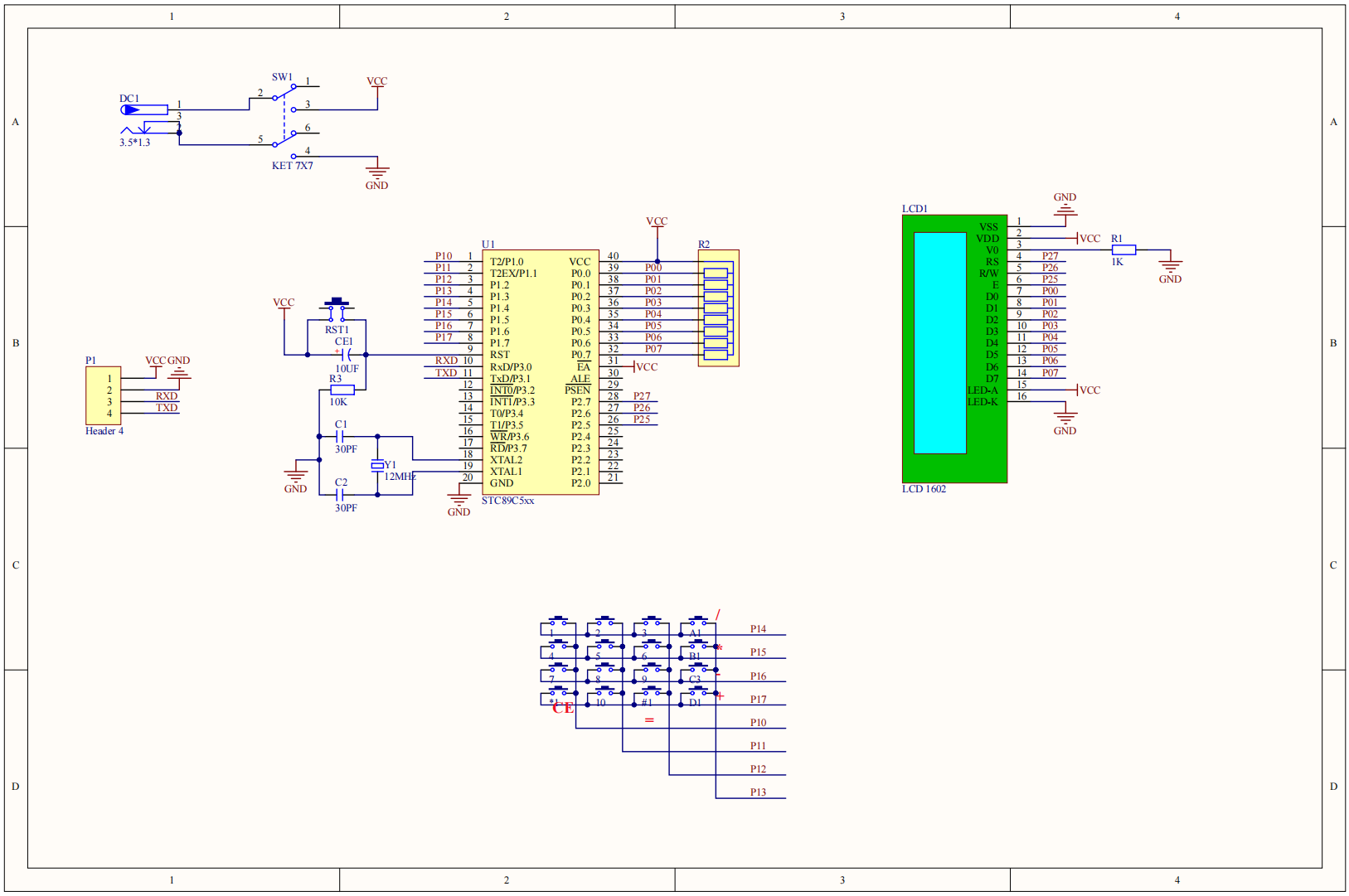Click the SW1 switch symbol
Image resolution: width=1349 pixels, height=896 pixels.
click(x=285, y=120)
